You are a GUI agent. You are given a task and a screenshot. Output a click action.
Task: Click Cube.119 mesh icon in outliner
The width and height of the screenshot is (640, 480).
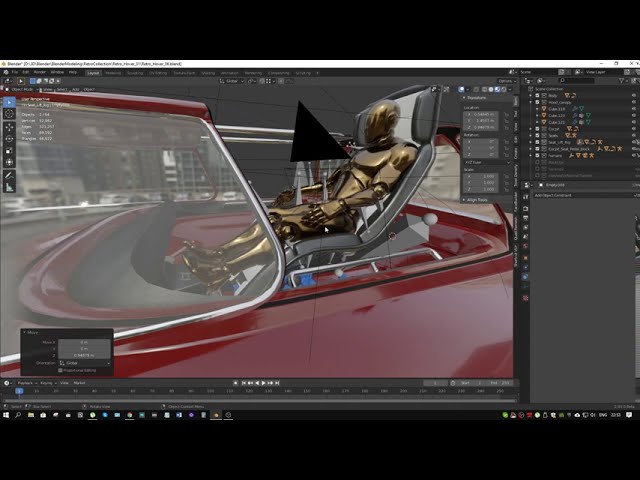tap(544, 109)
